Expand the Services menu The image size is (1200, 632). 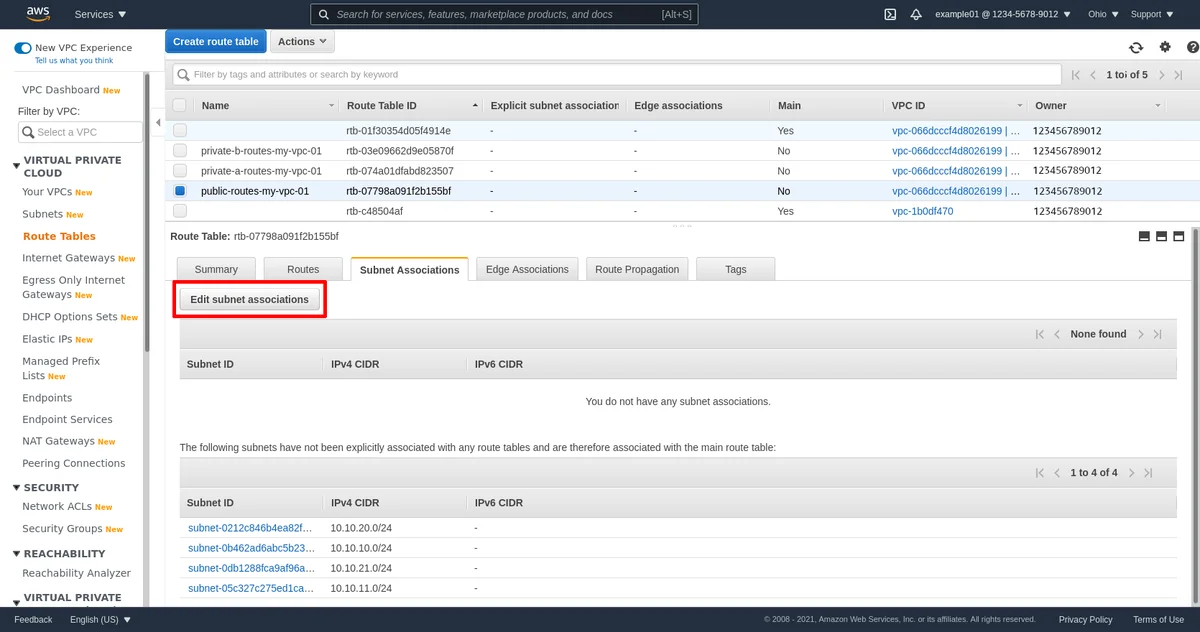coord(100,14)
